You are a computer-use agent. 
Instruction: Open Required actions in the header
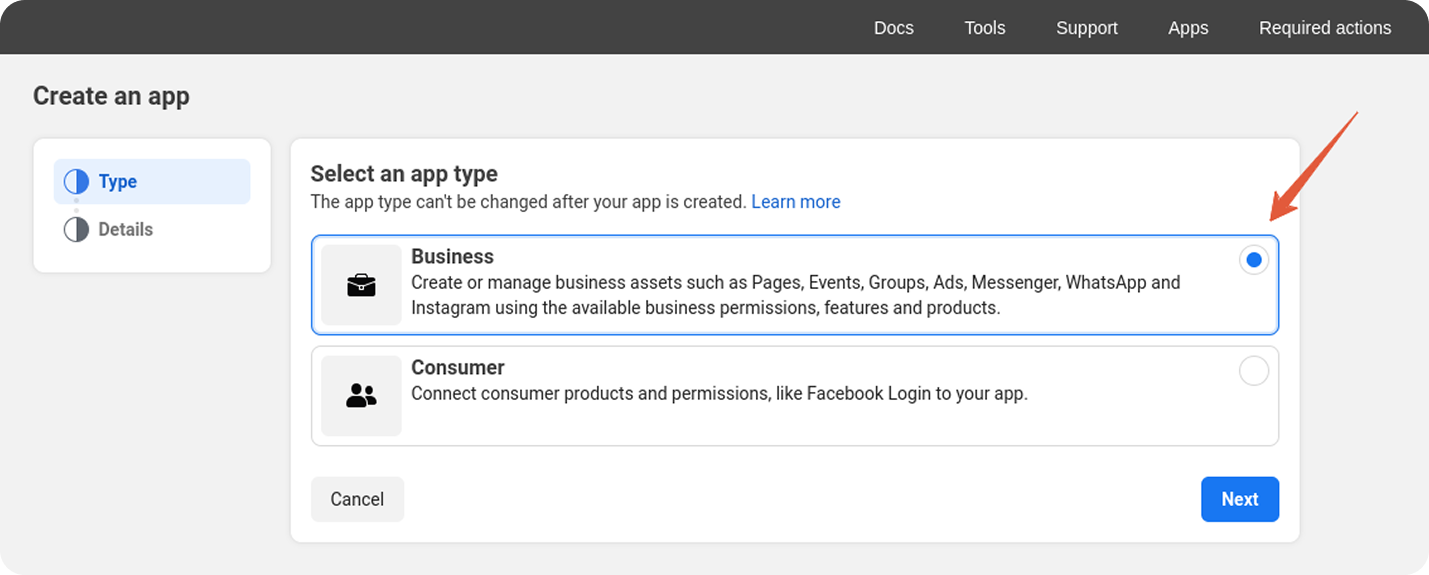pos(1325,28)
